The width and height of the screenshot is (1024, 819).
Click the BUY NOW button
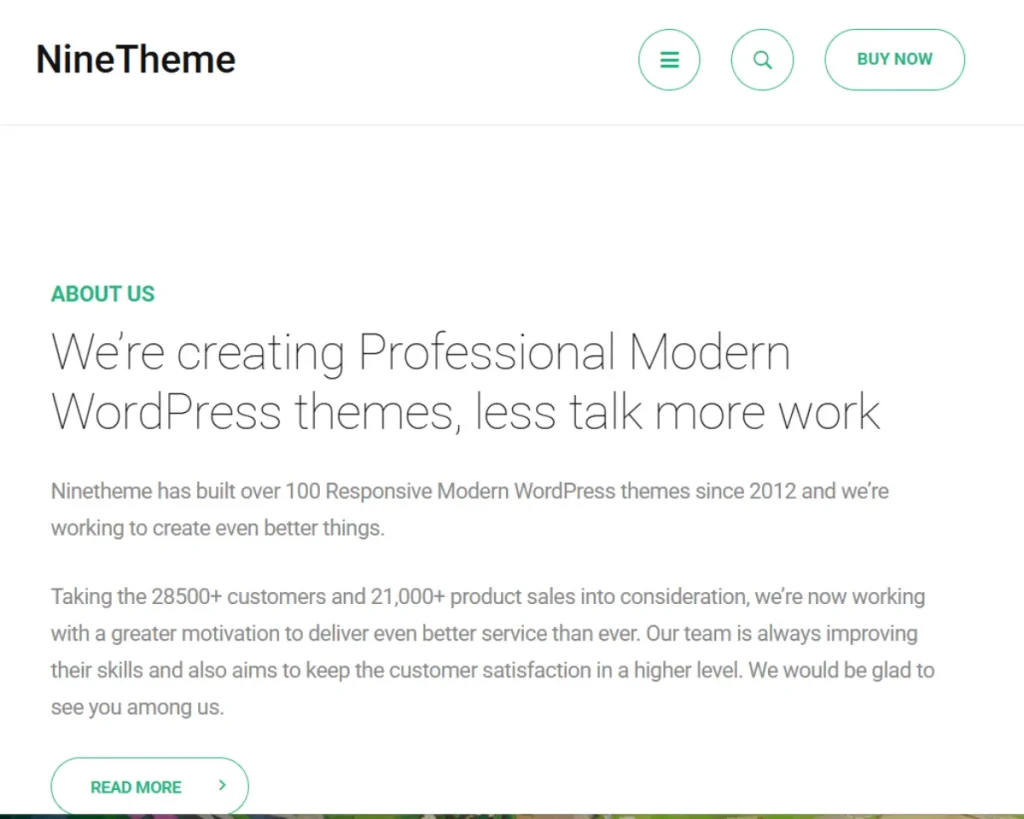click(894, 59)
